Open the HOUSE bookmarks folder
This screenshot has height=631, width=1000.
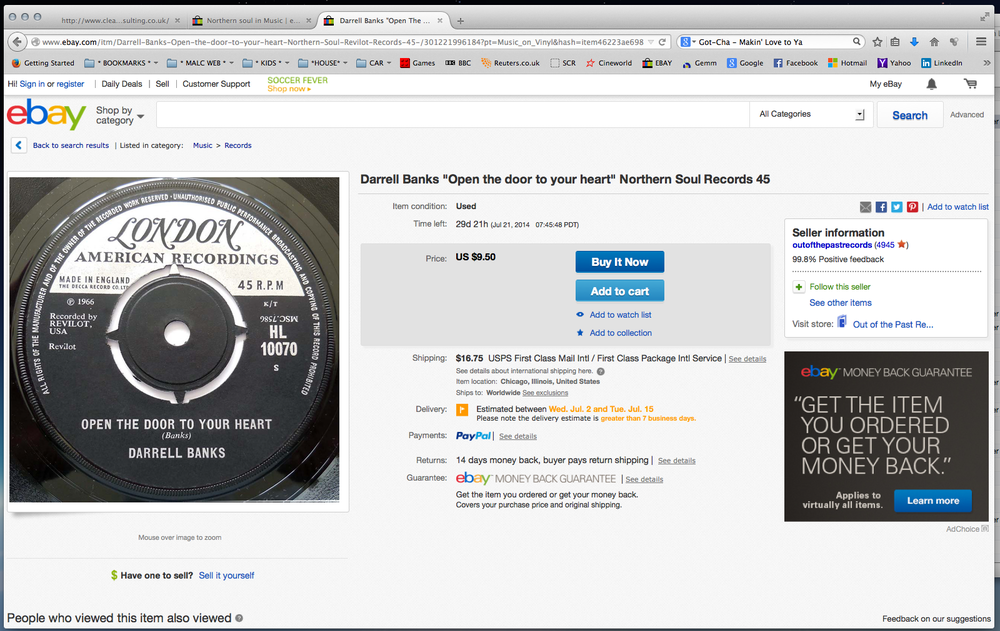(x=323, y=63)
